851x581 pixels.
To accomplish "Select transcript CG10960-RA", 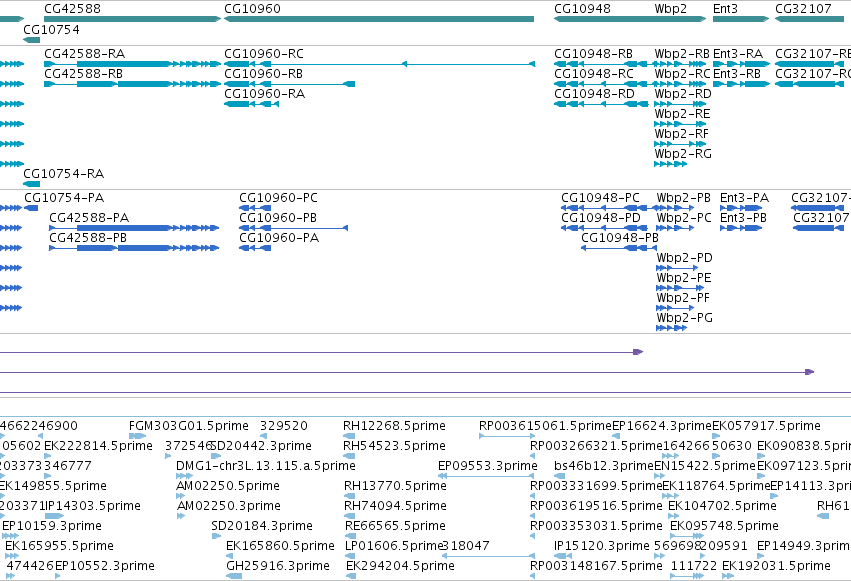I will (251, 104).
